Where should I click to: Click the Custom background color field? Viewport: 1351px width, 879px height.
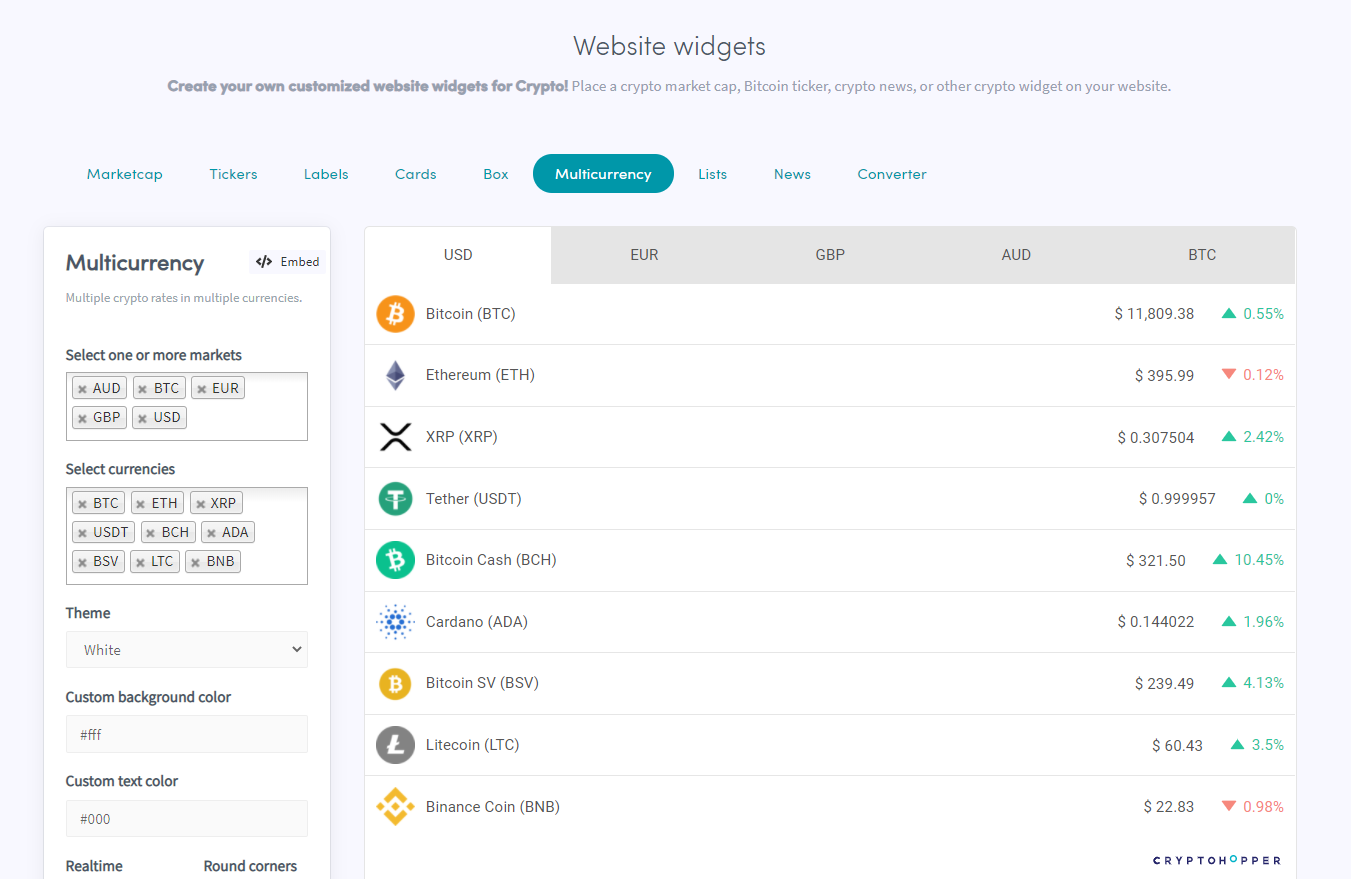pos(187,734)
